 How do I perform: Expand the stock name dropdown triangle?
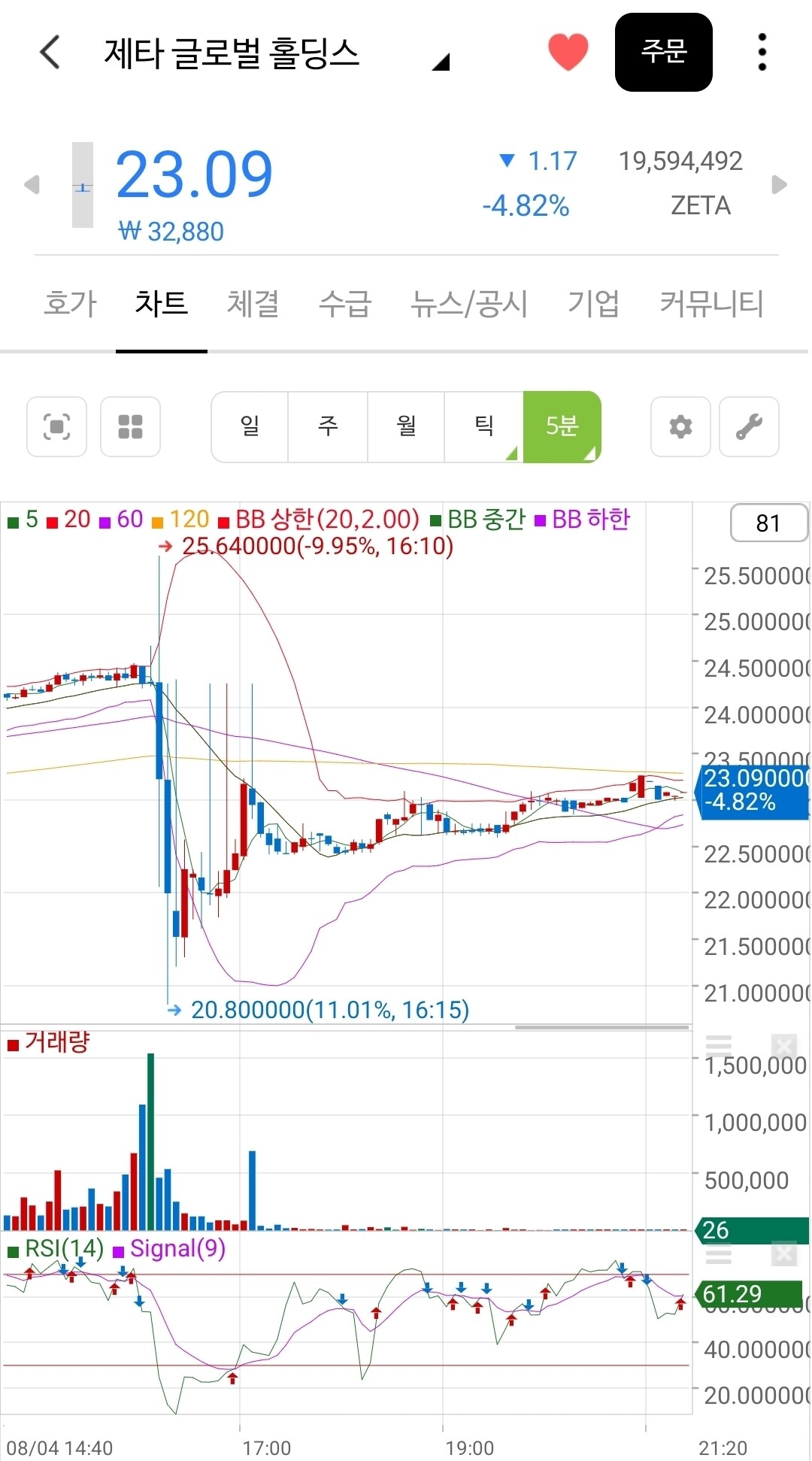pyautogui.click(x=441, y=62)
